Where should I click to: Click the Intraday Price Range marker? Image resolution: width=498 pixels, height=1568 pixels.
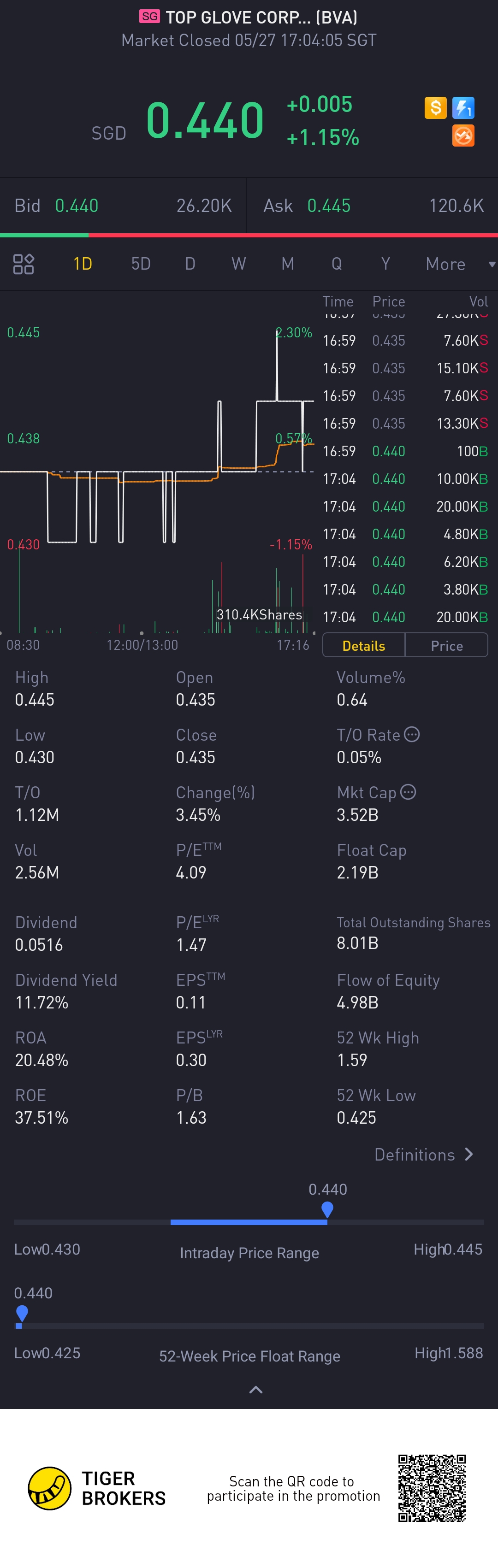click(x=327, y=1209)
